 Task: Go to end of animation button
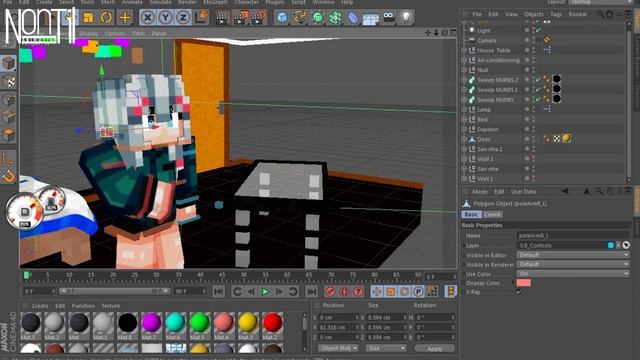tap(311, 291)
